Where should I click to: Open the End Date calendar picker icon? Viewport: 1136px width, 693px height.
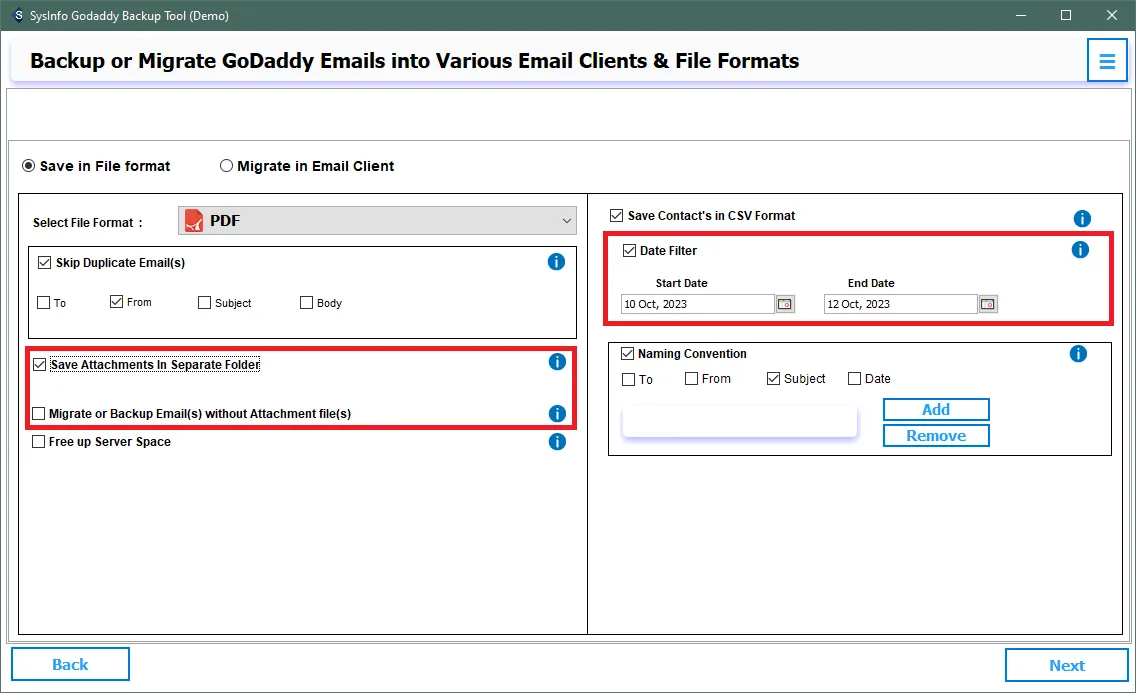pos(988,304)
